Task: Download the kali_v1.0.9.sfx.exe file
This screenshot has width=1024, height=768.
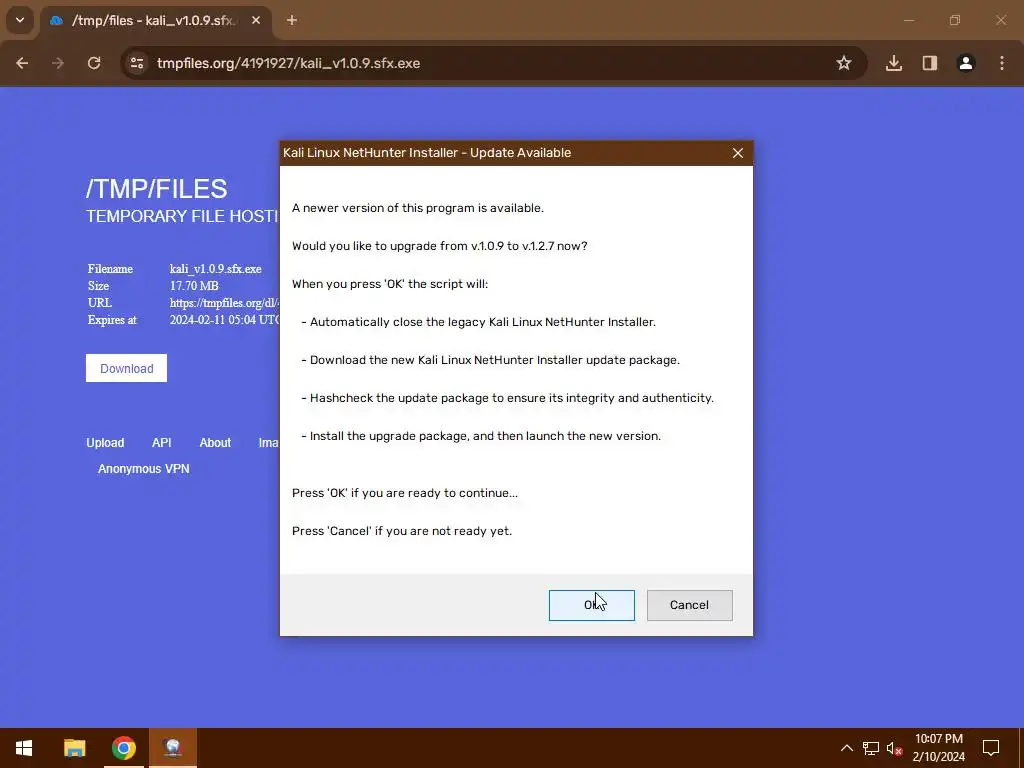Action: [126, 368]
